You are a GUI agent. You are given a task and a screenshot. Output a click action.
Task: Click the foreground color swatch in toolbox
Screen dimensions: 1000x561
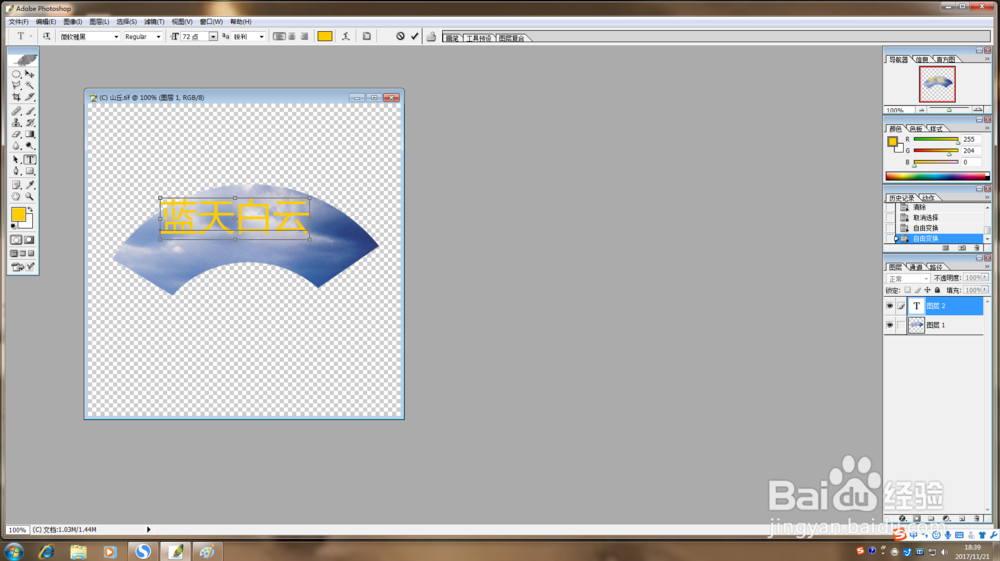point(18,214)
